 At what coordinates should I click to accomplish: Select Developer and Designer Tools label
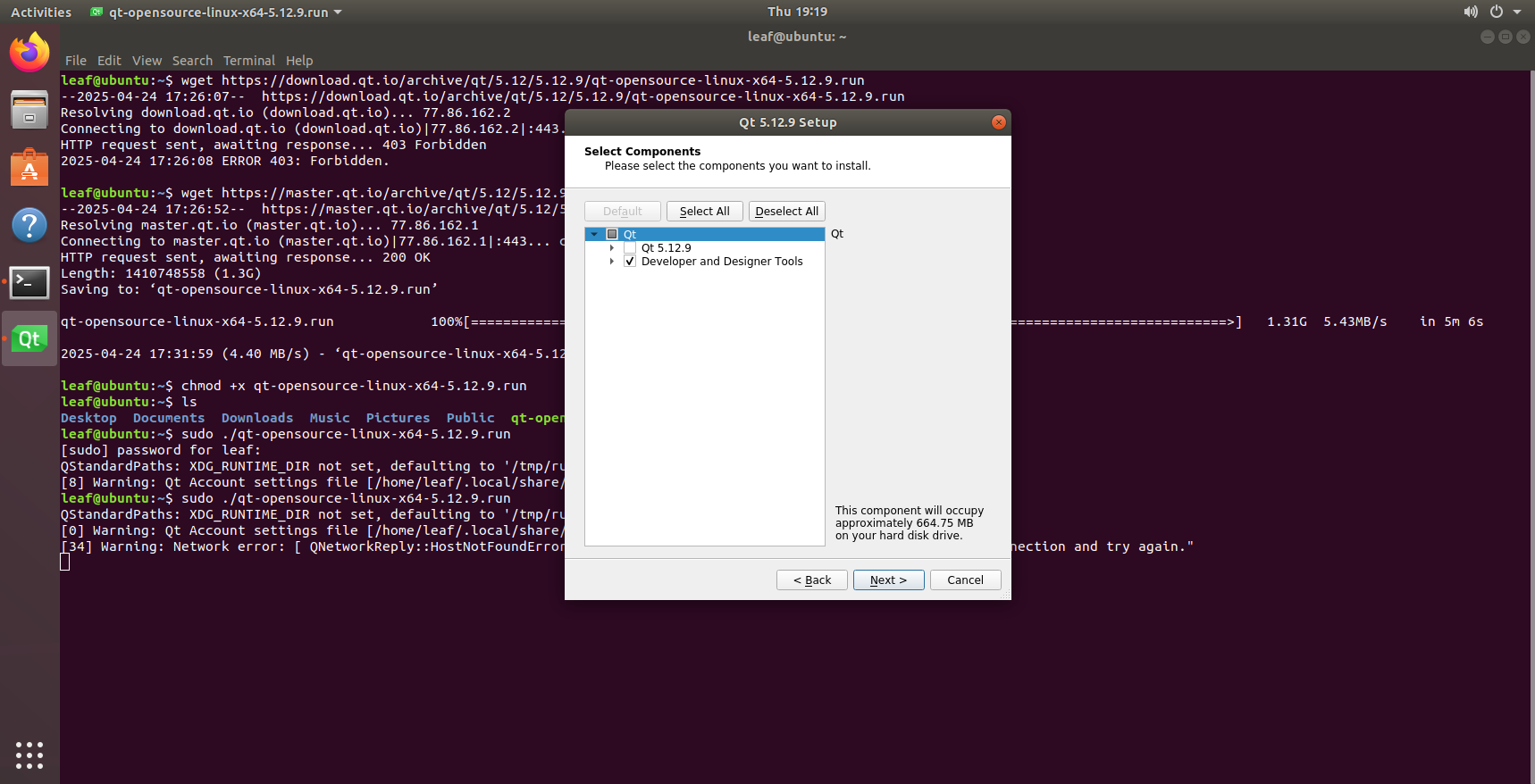pos(722,262)
